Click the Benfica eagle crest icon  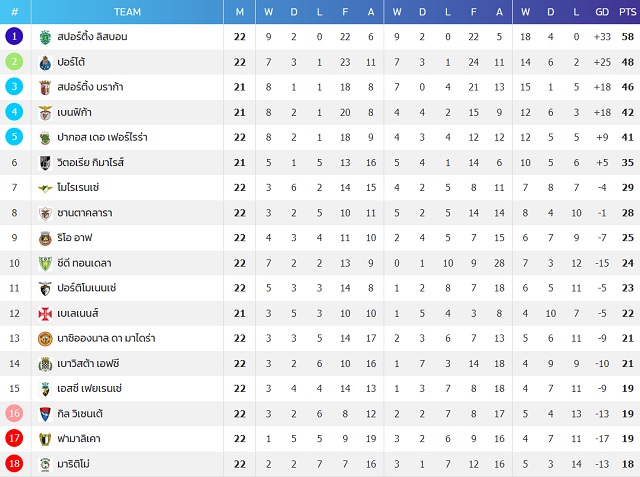[x=45, y=113]
